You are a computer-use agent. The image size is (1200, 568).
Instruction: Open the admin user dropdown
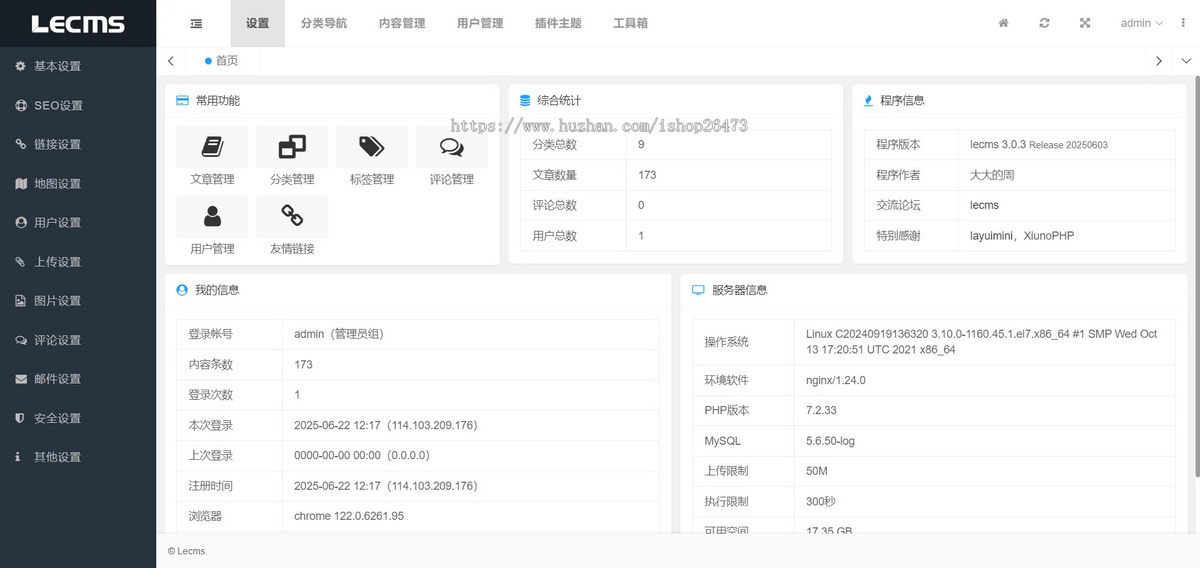[x=1142, y=23]
